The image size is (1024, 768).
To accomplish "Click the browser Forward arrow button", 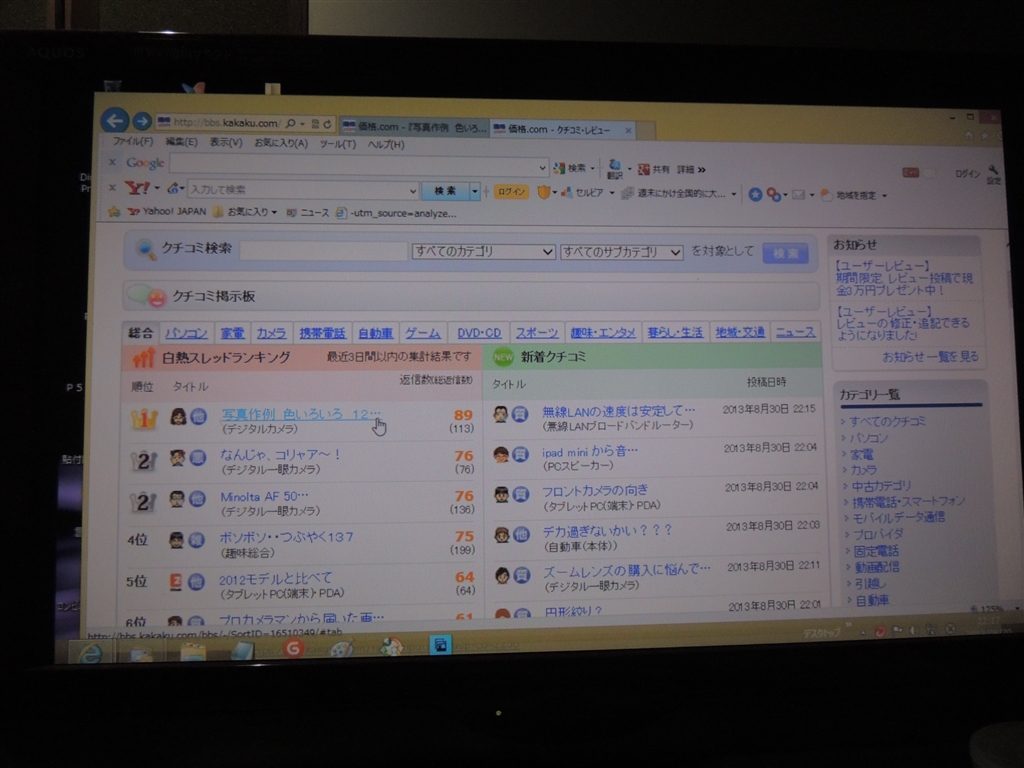I will [142, 121].
